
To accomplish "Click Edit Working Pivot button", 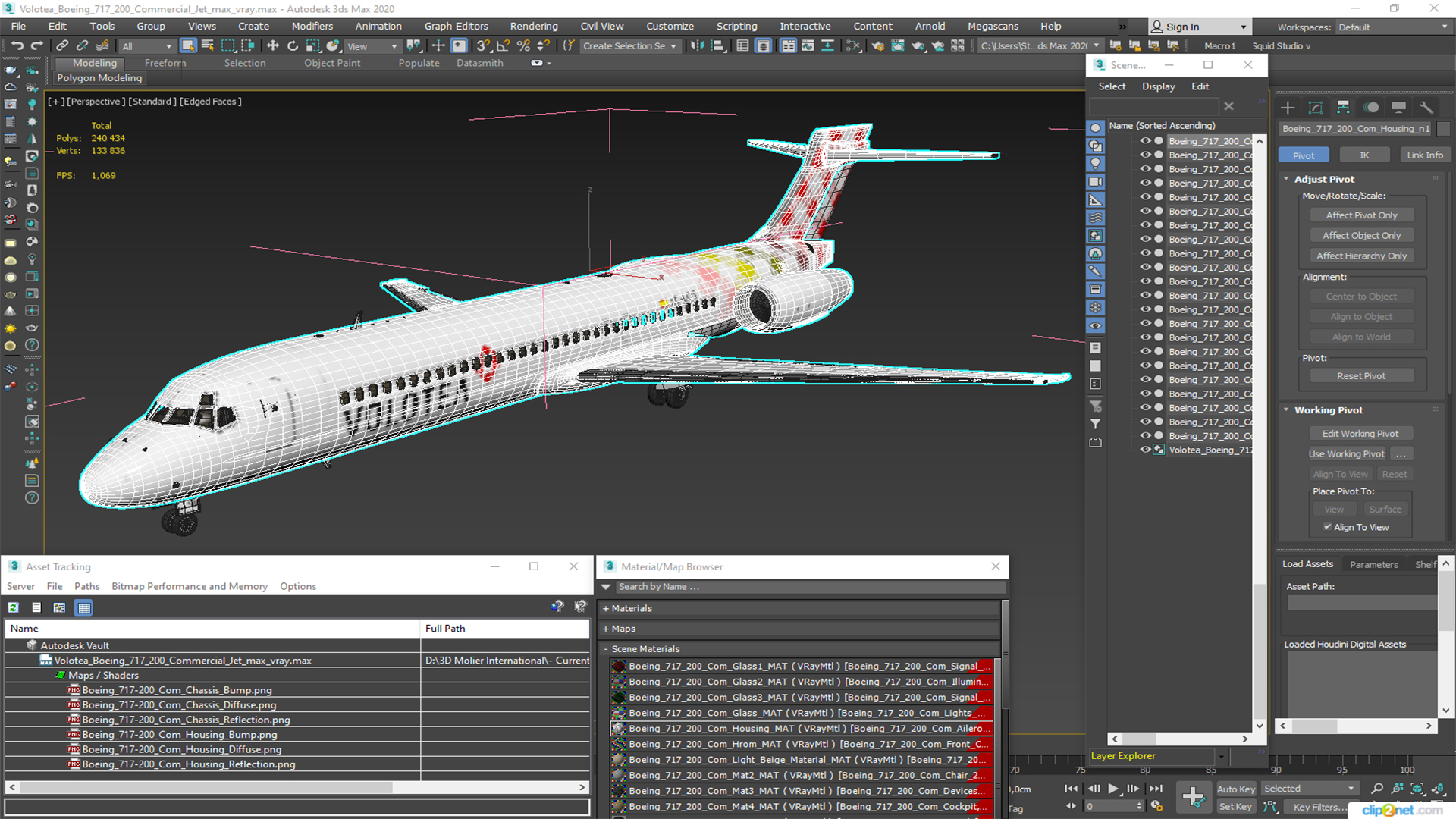I will click(x=1360, y=434).
